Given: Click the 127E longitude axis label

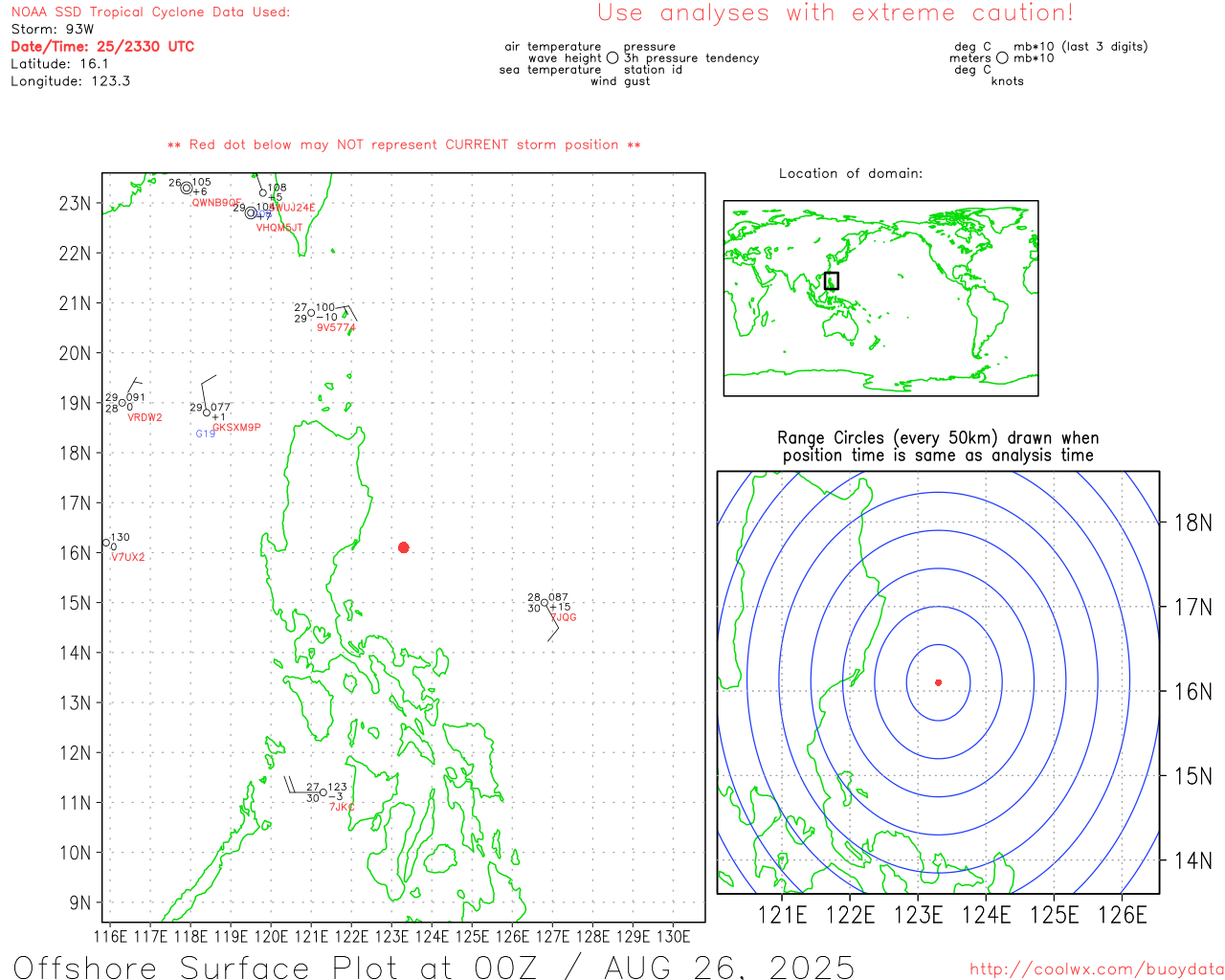Looking at the screenshot, I should tap(553, 936).
